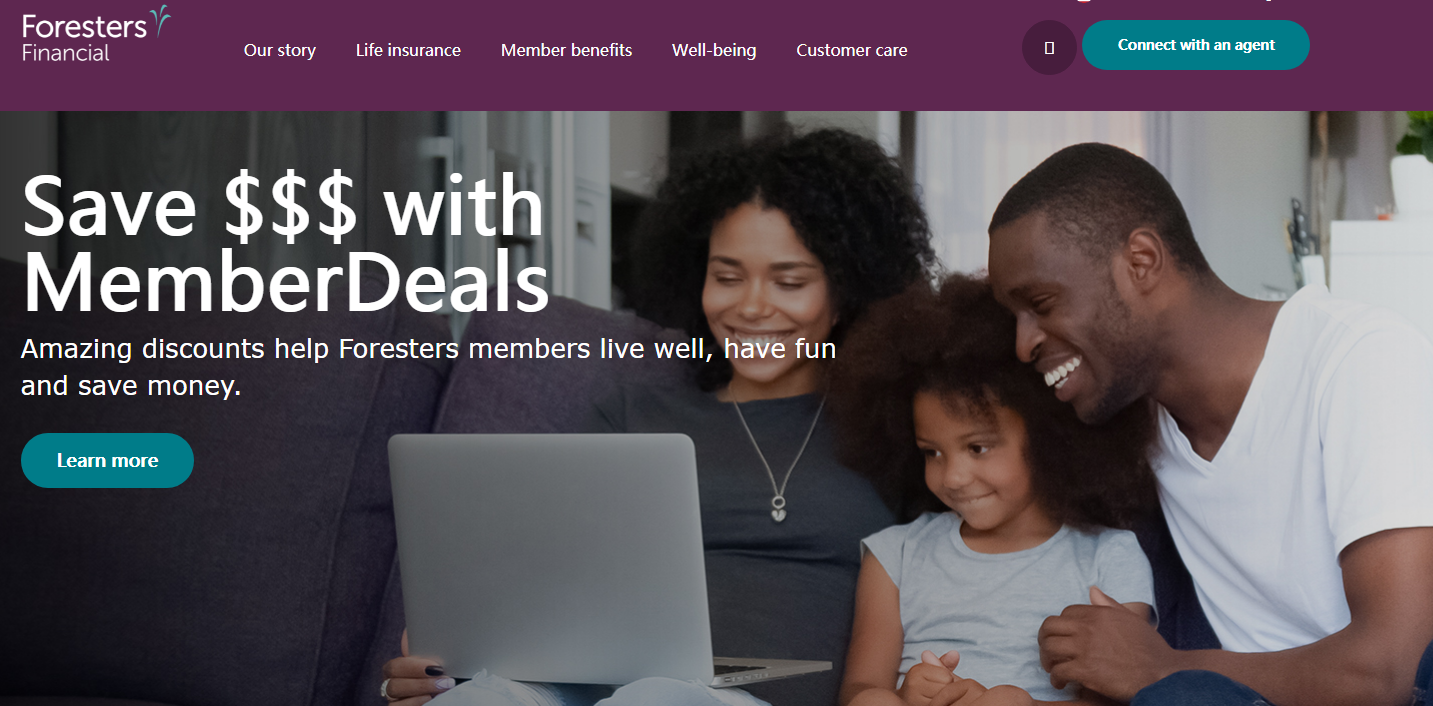Select Customer care in the navigation
1433x706 pixels.
click(x=852, y=50)
